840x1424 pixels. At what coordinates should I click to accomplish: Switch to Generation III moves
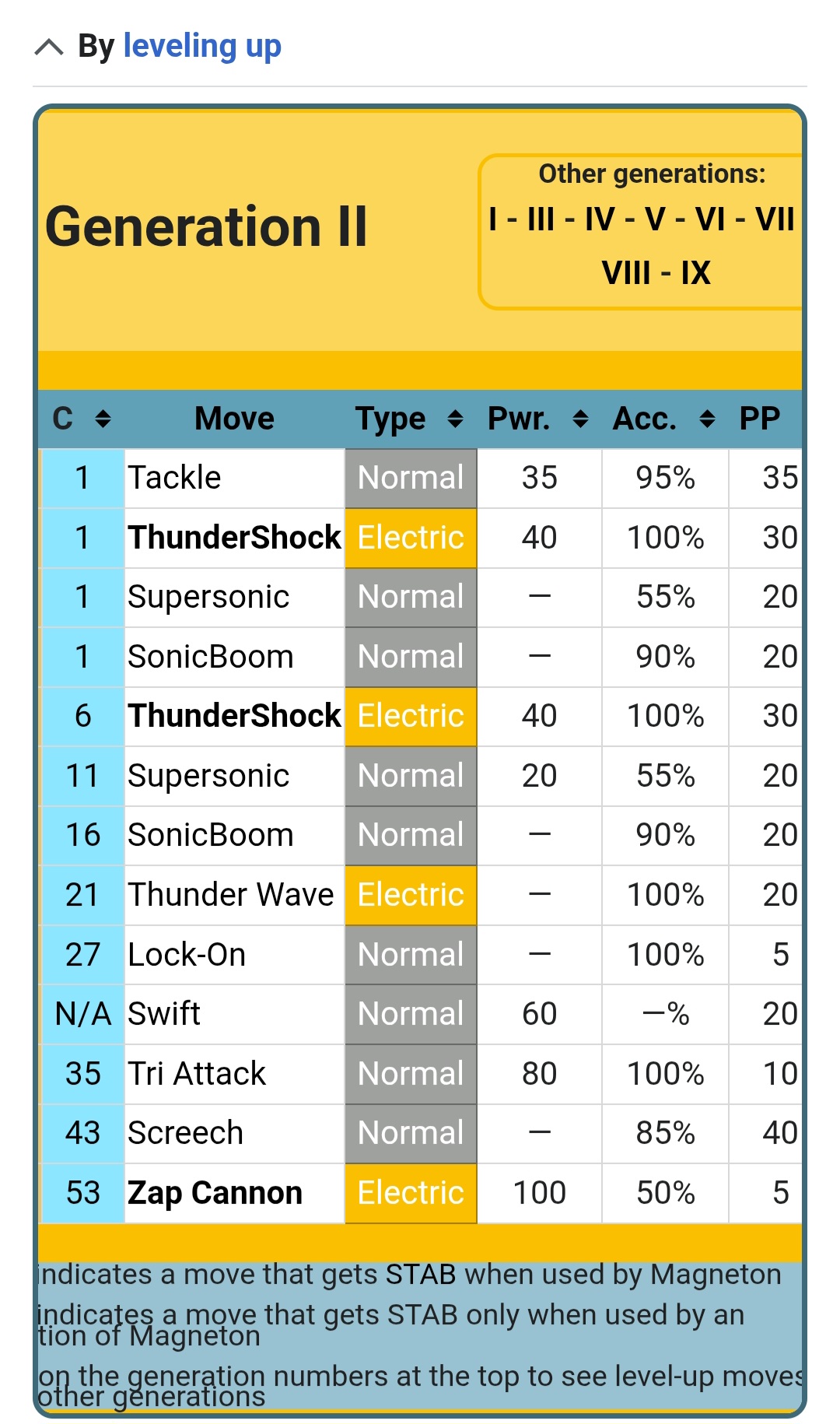tap(541, 219)
